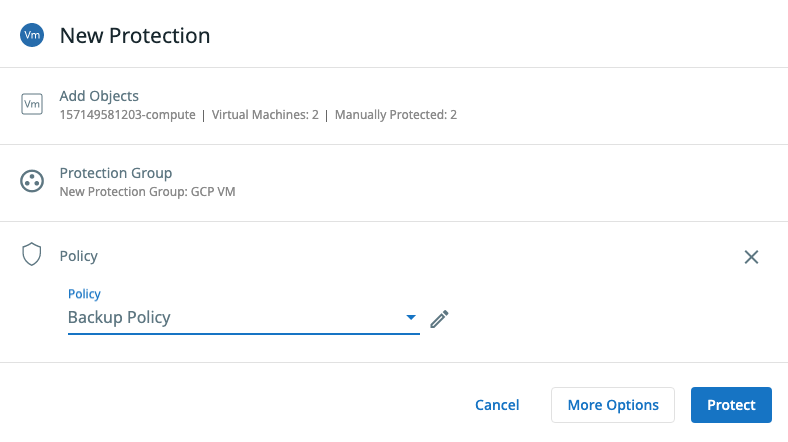
Task: Open the Backup Policy combo box
Action: pyautogui.click(x=236, y=318)
